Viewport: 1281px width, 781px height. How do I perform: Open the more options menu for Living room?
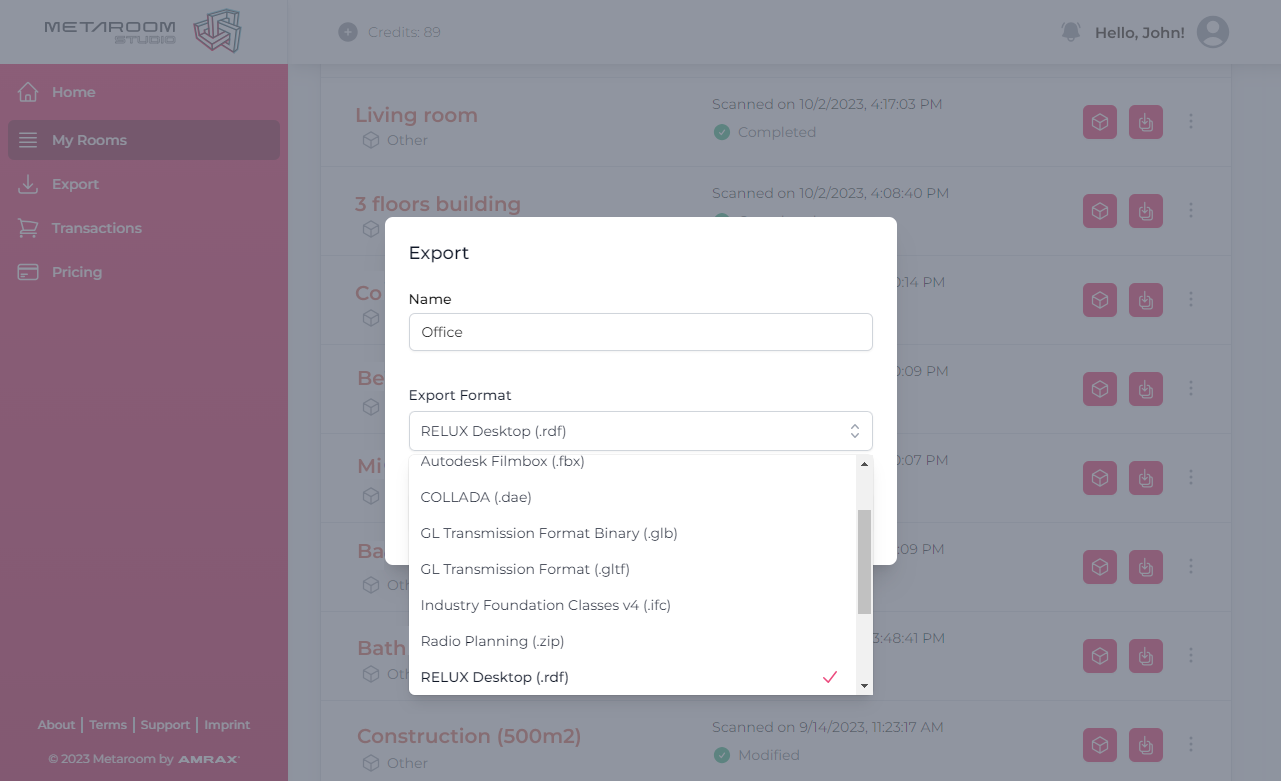pos(1191,122)
